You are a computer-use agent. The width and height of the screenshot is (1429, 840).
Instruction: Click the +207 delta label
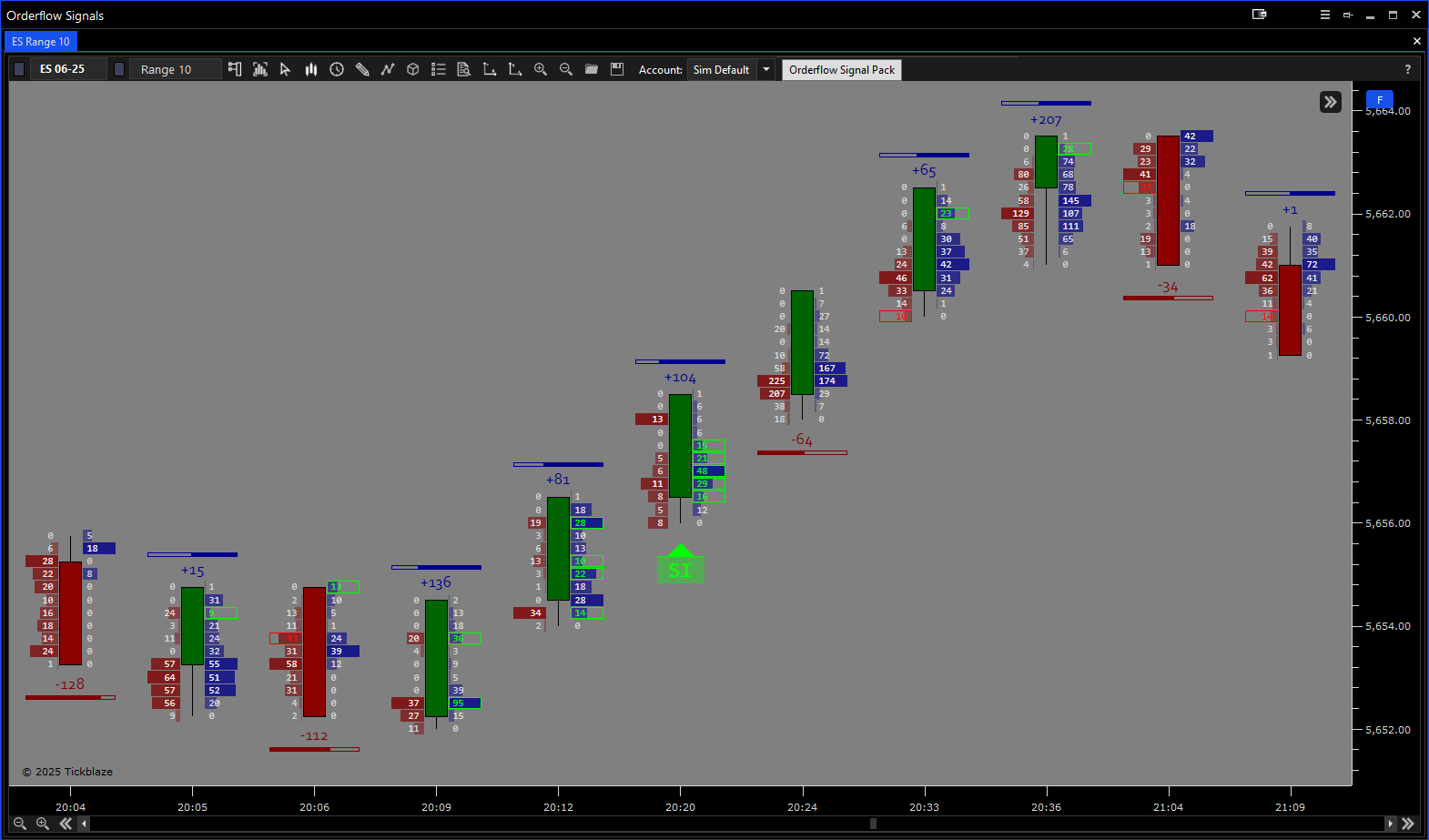click(x=1046, y=120)
